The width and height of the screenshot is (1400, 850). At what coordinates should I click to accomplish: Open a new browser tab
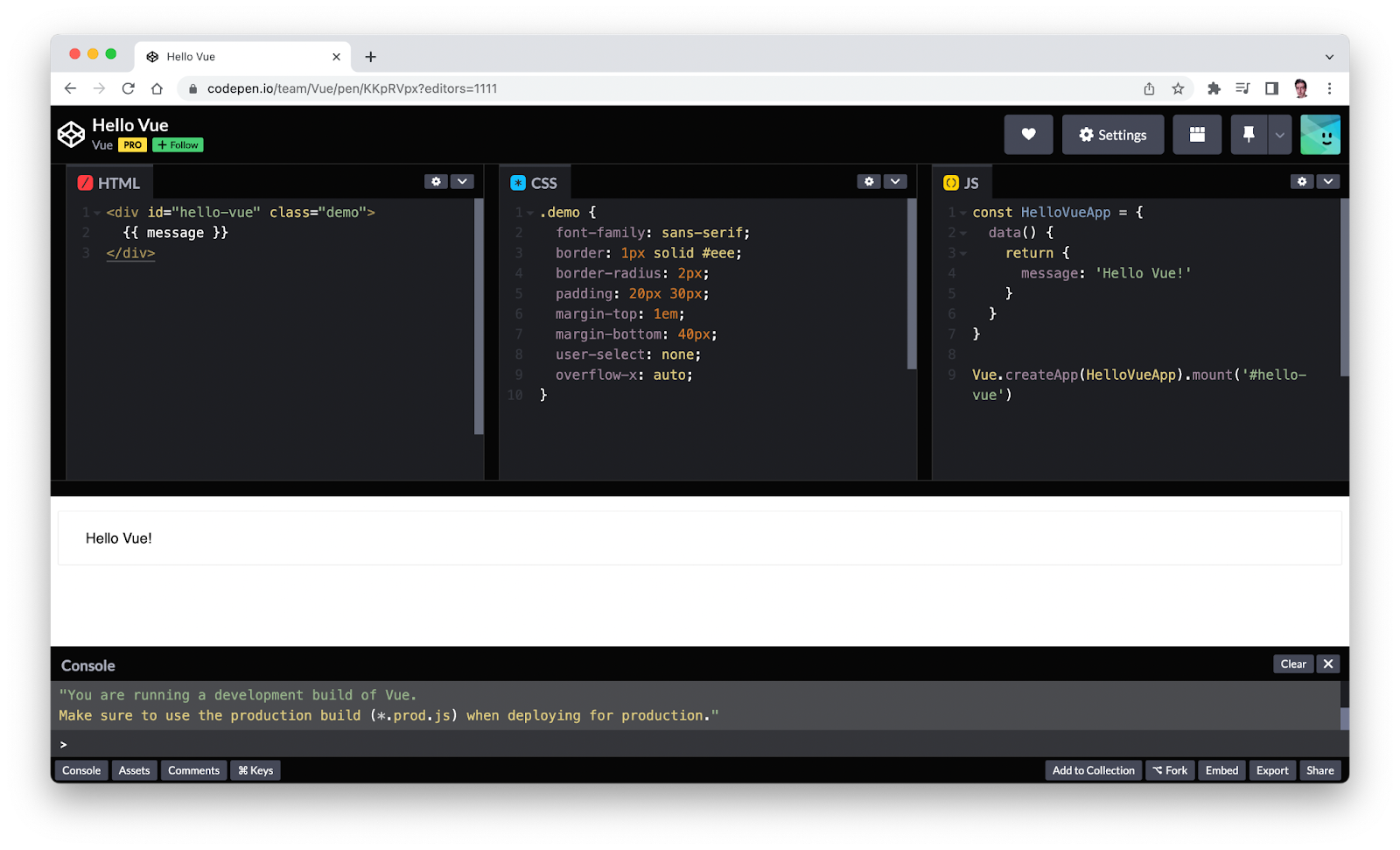click(x=371, y=57)
